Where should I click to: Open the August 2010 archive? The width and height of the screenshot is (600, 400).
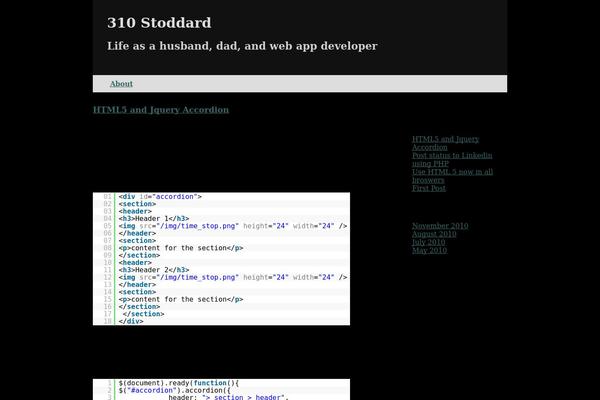click(434, 233)
